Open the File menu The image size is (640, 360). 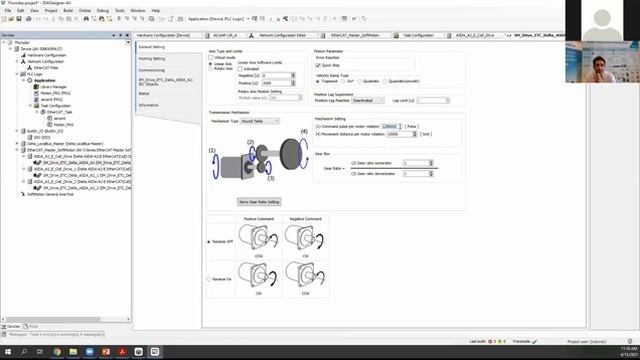coord(8,11)
